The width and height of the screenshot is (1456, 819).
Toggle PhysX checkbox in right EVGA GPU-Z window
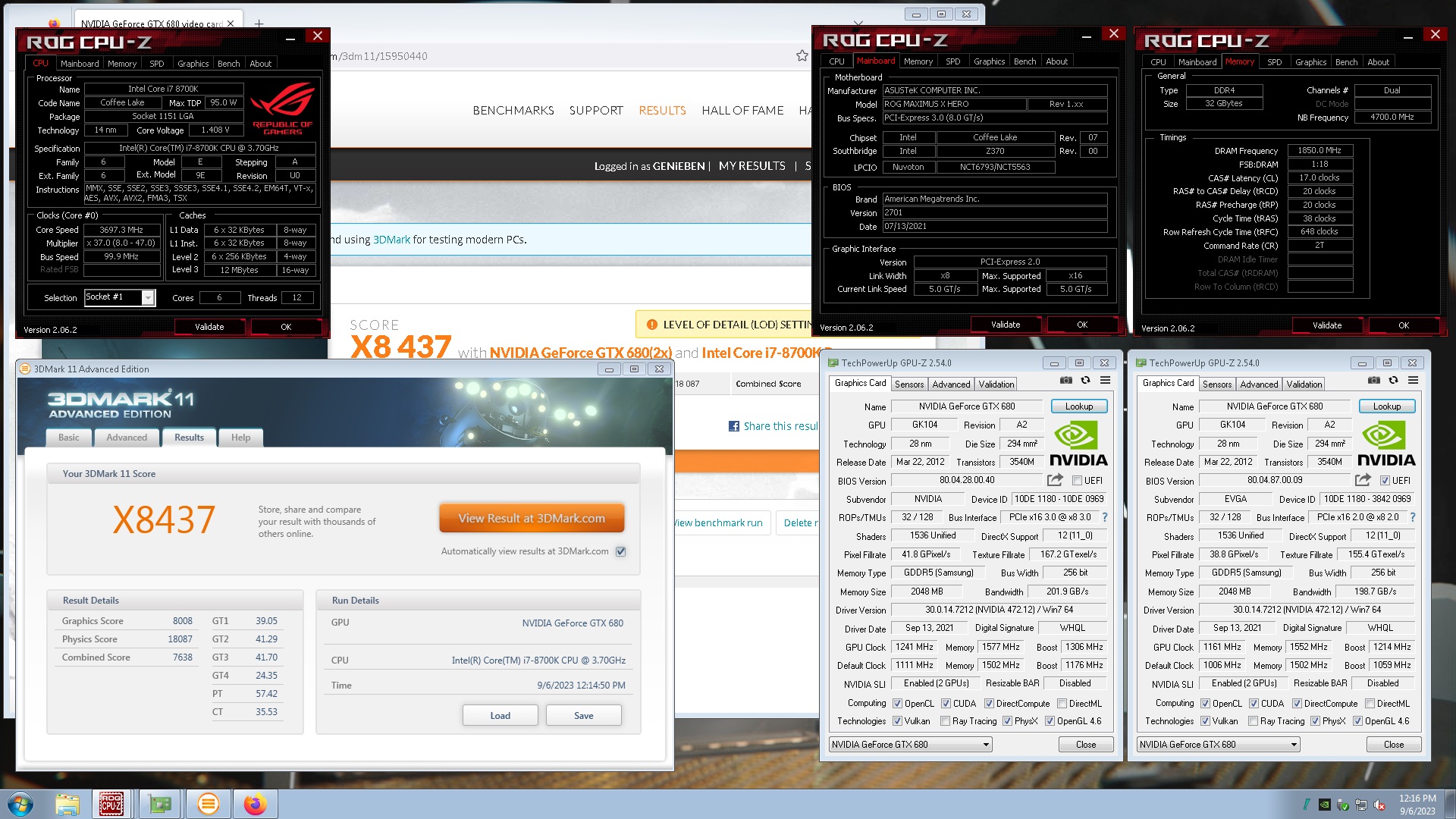[x=1315, y=721]
